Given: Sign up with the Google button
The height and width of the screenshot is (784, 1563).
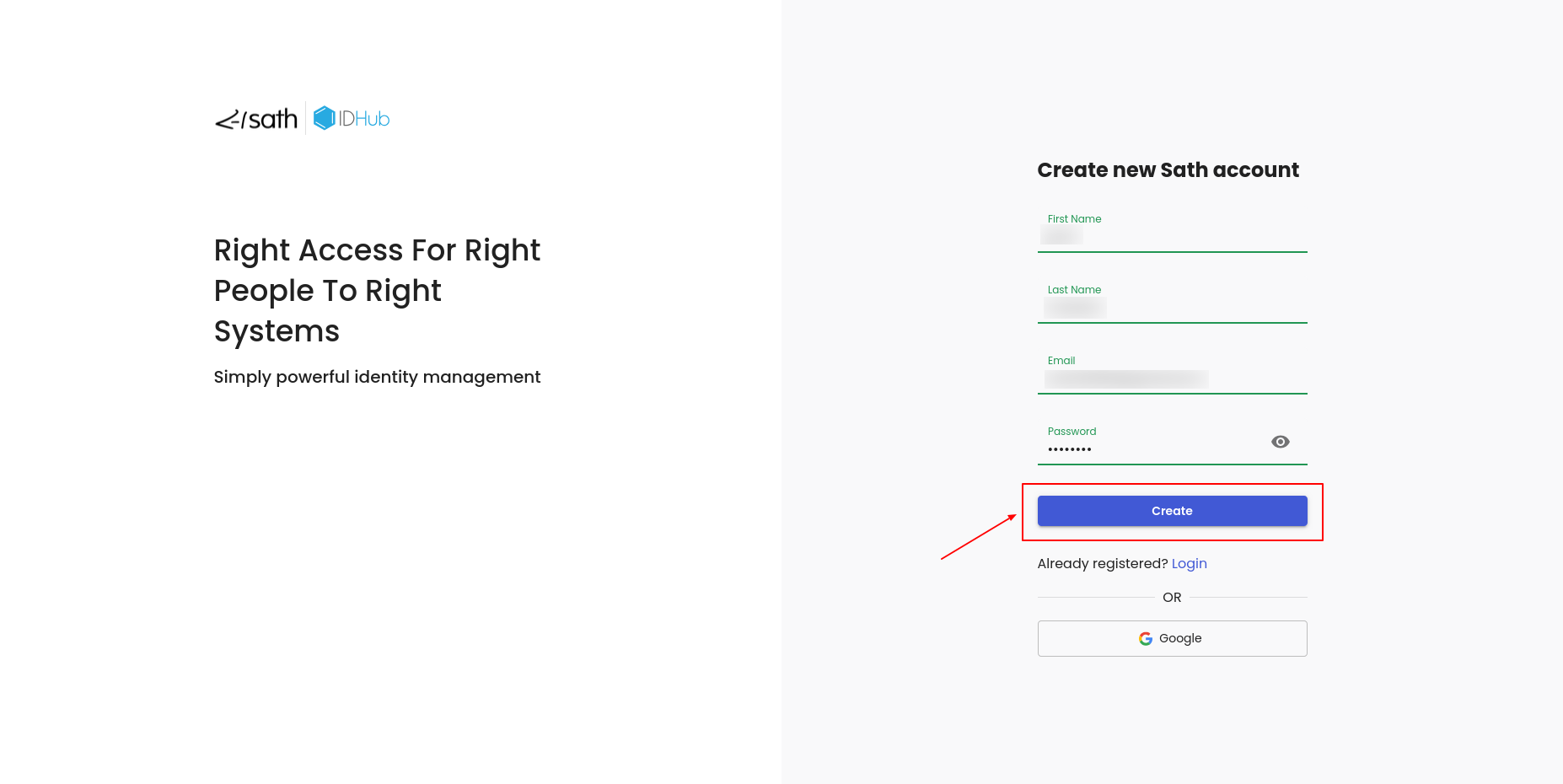Looking at the screenshot, I should (1172, 639).
